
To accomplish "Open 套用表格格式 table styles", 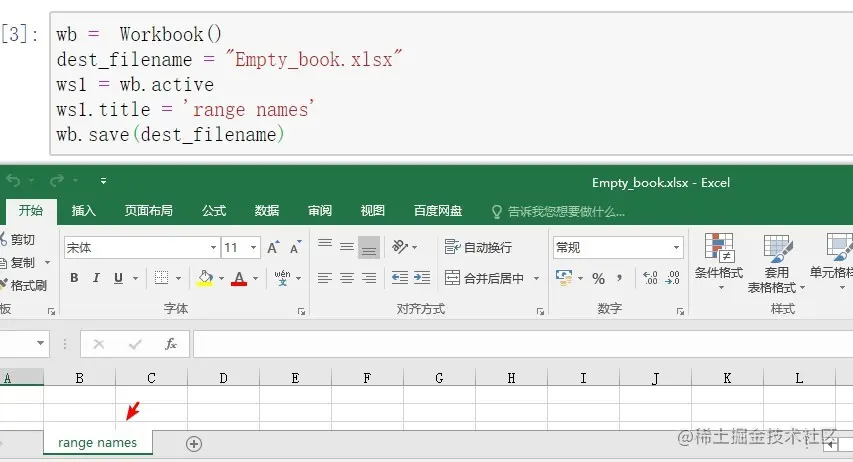I will point(775,263).
